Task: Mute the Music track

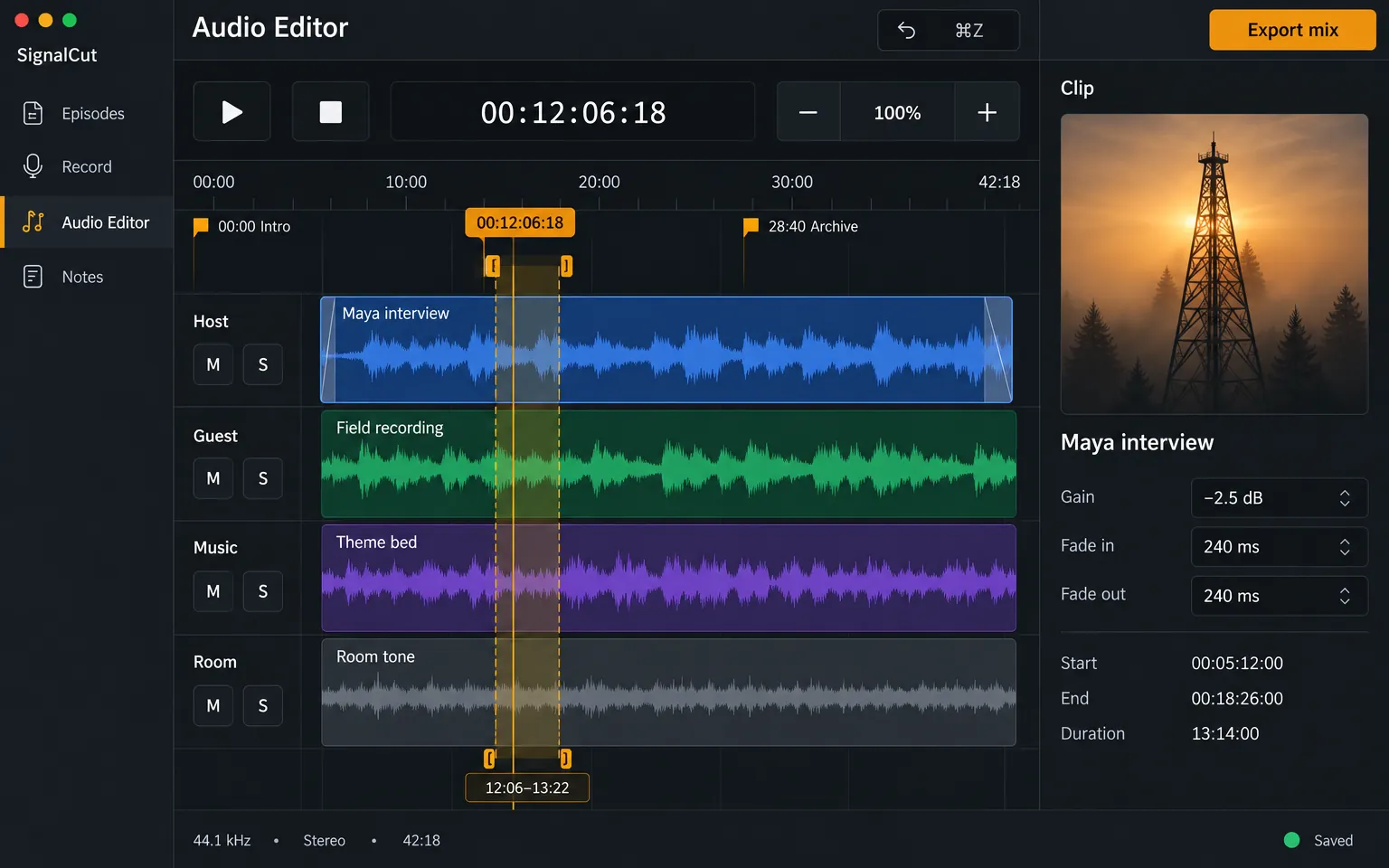Action: (213, 591)
